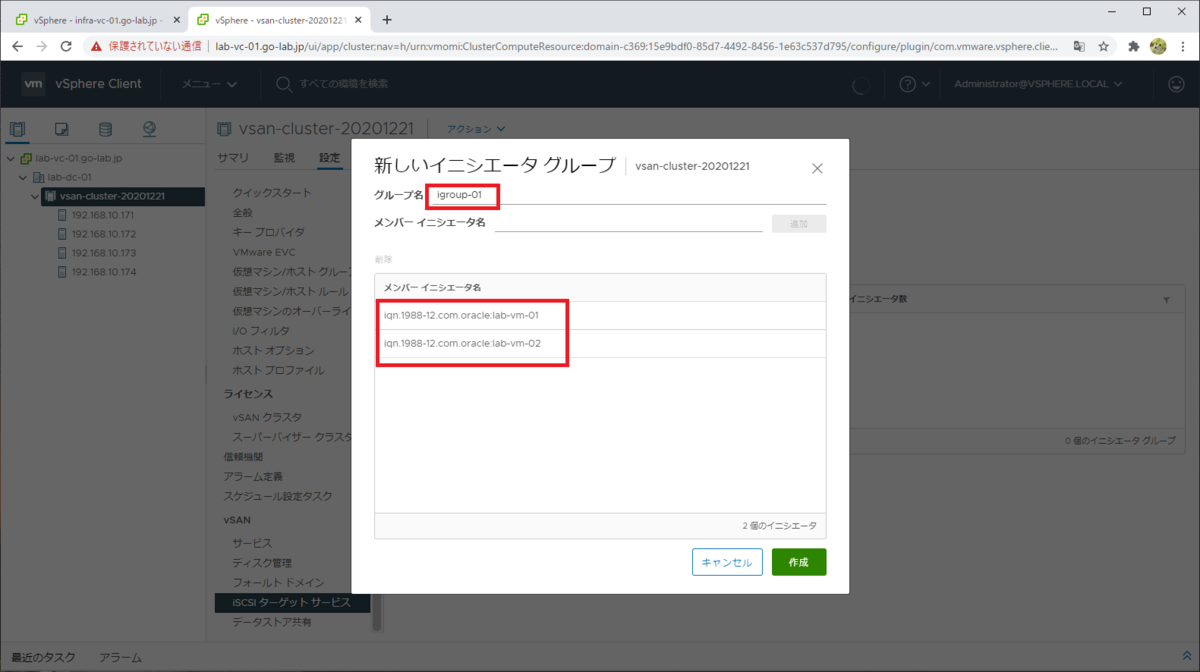Viewport: 1200px width, 672px height.
Task: Open the メニュー dropdown
Action: coord(208,84)
